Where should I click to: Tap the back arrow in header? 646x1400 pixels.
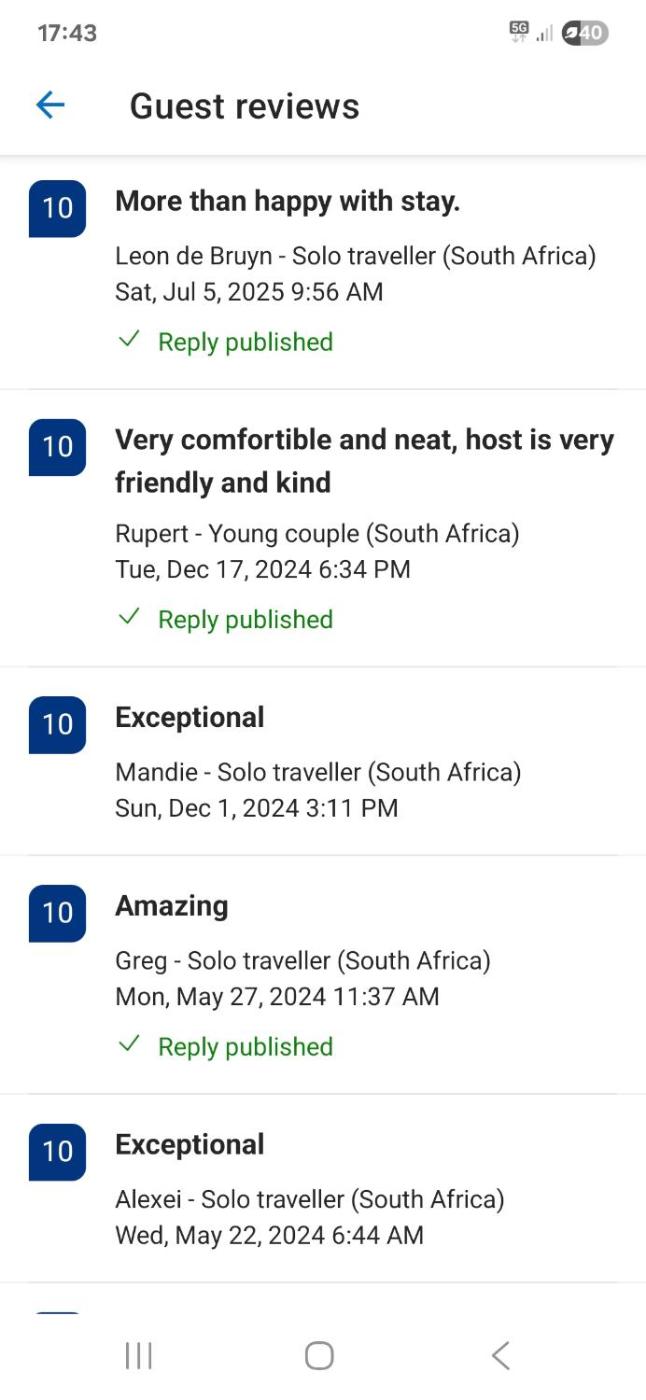pos(50,105)
